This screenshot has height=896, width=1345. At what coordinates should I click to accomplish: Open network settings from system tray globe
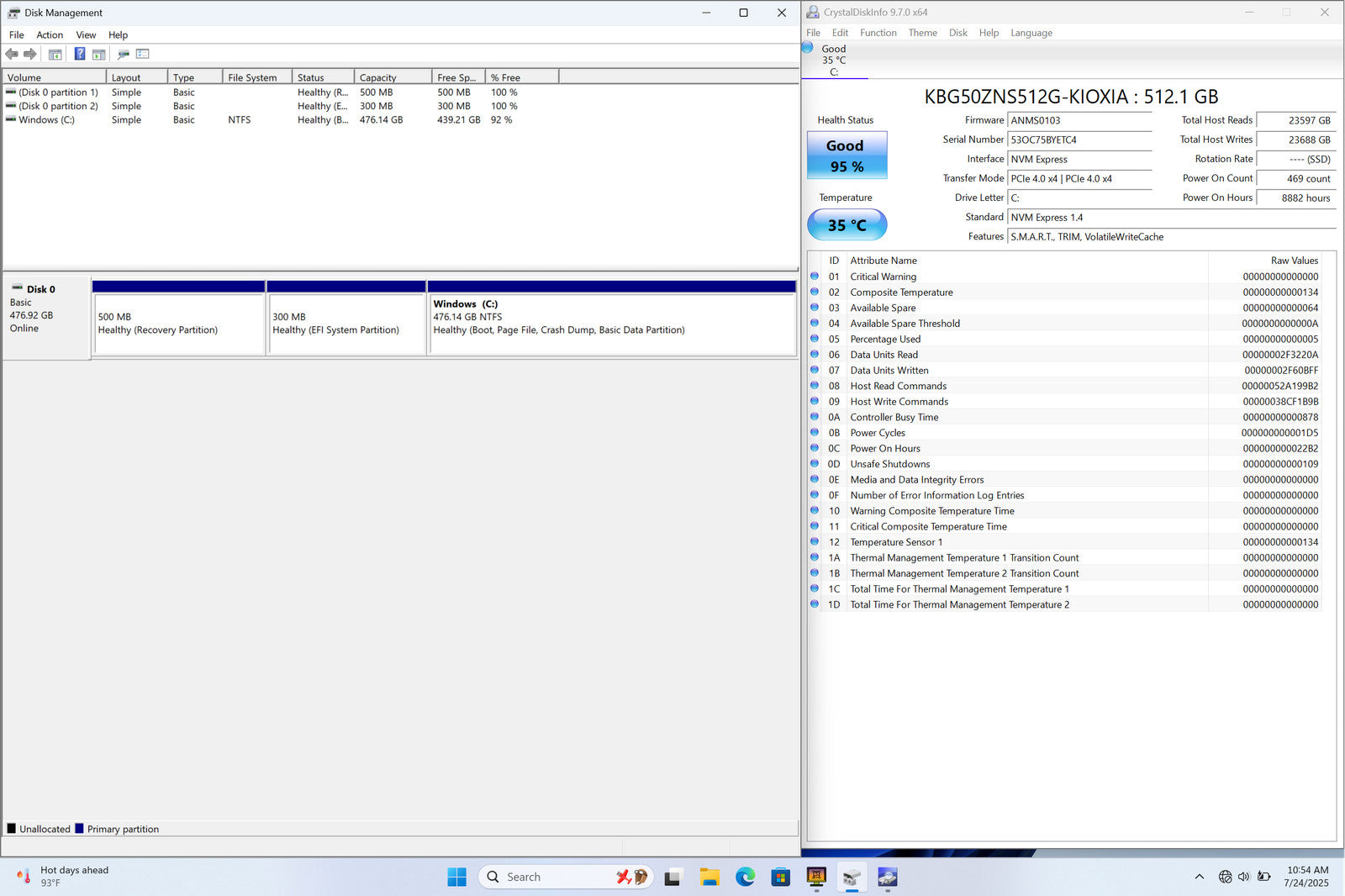[1225, 877]
